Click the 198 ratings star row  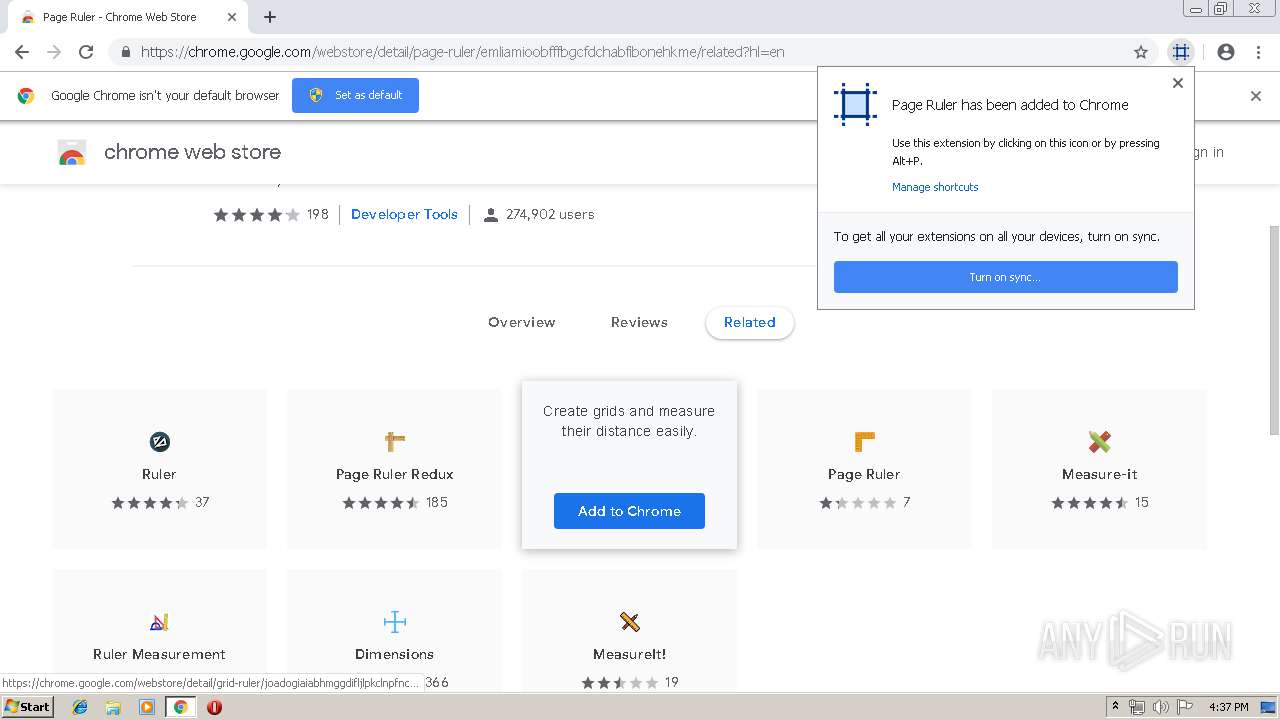pos(256,214)
